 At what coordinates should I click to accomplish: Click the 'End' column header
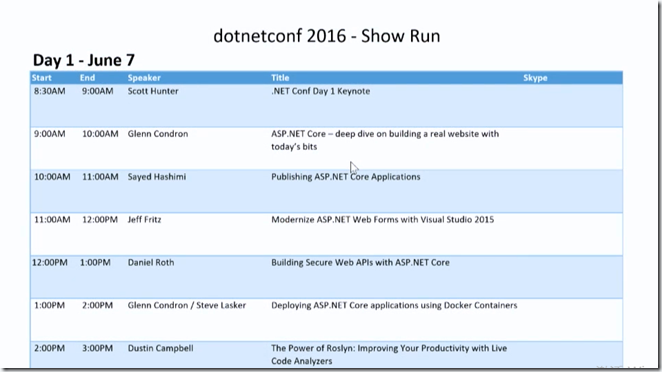(x=87, y=78)
